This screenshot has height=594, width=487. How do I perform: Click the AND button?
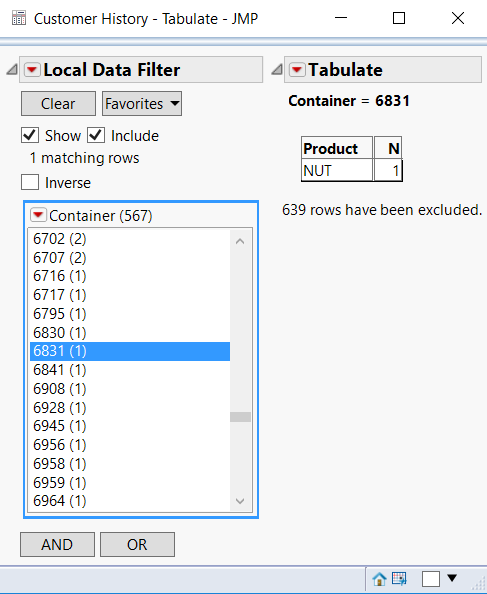[57, 544]
